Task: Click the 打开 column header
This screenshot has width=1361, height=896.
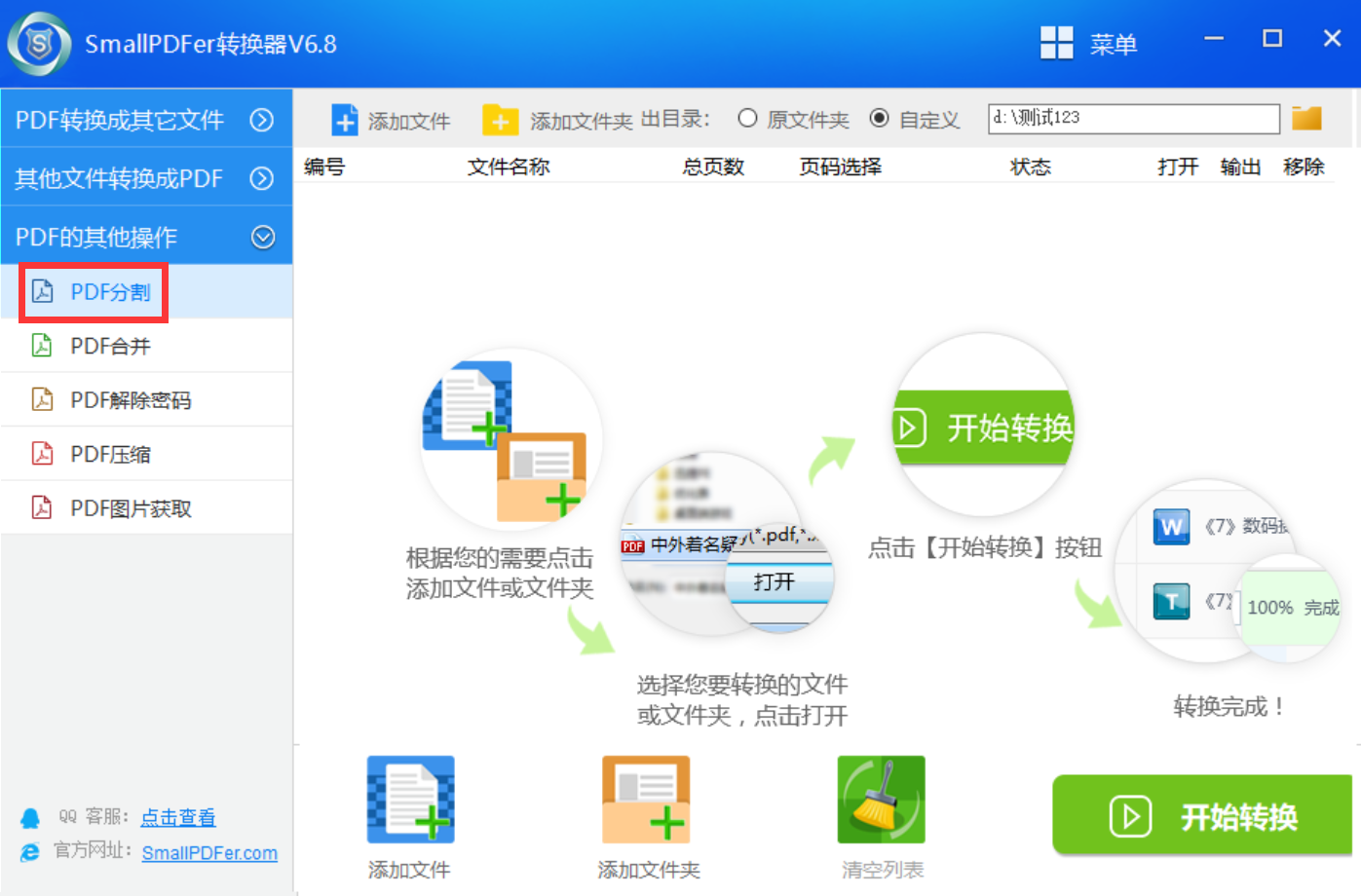Action: [1178, 167]
